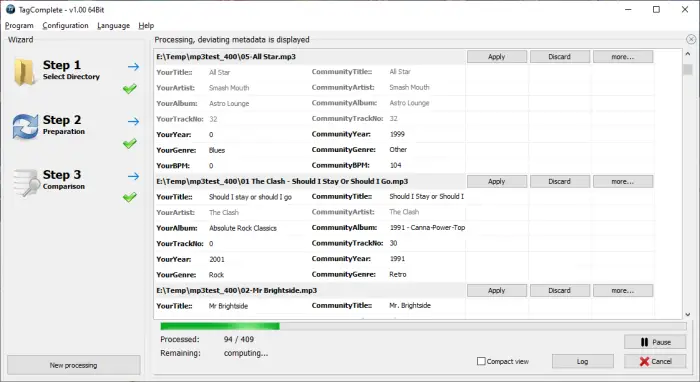Close the processing panel with circled X
The image size is (700, 382).
pyautogui.click(x=691, y=40)
